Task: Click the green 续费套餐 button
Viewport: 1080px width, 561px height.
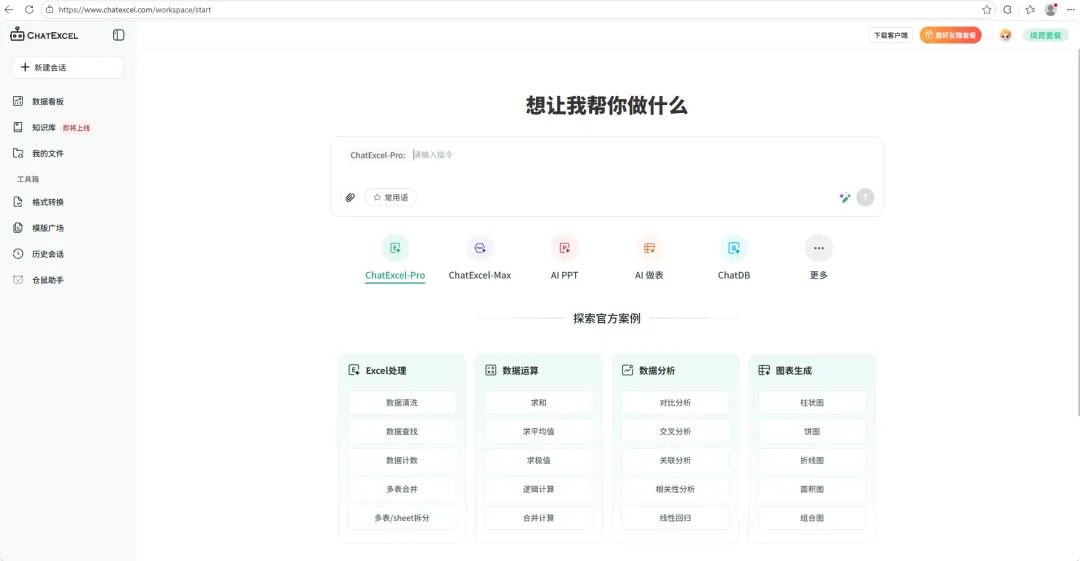Action: (1045, 35)
